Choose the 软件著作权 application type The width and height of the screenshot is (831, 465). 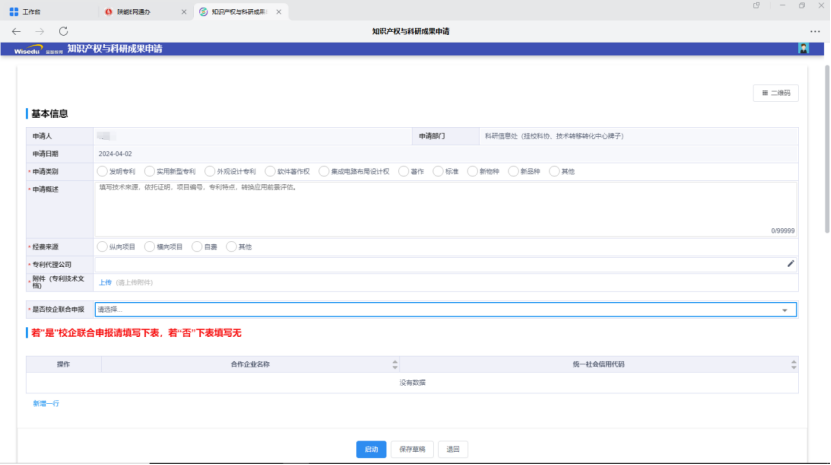tap(256, 171)
